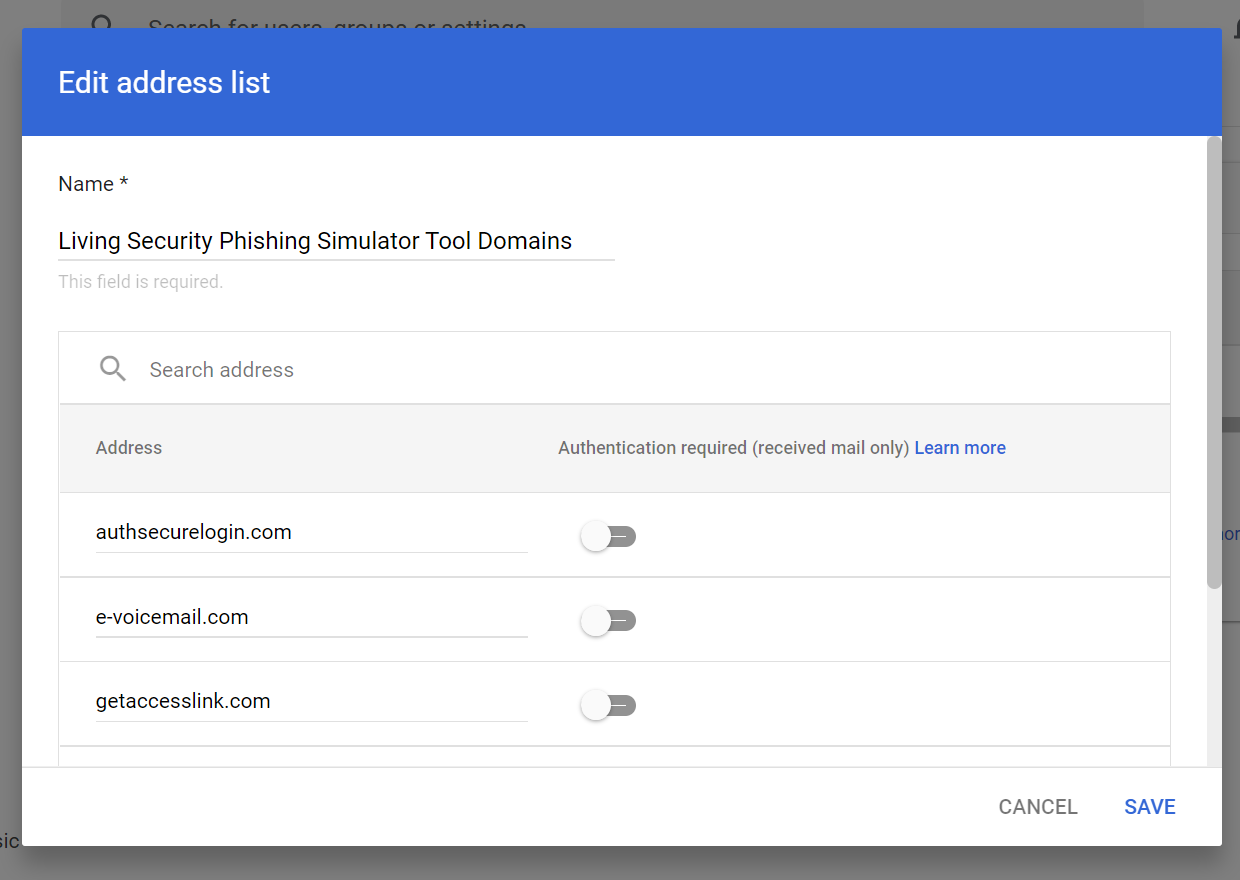Screen dimensions: 1240x880
Task: Open the Learn more link
Action: 960,448
